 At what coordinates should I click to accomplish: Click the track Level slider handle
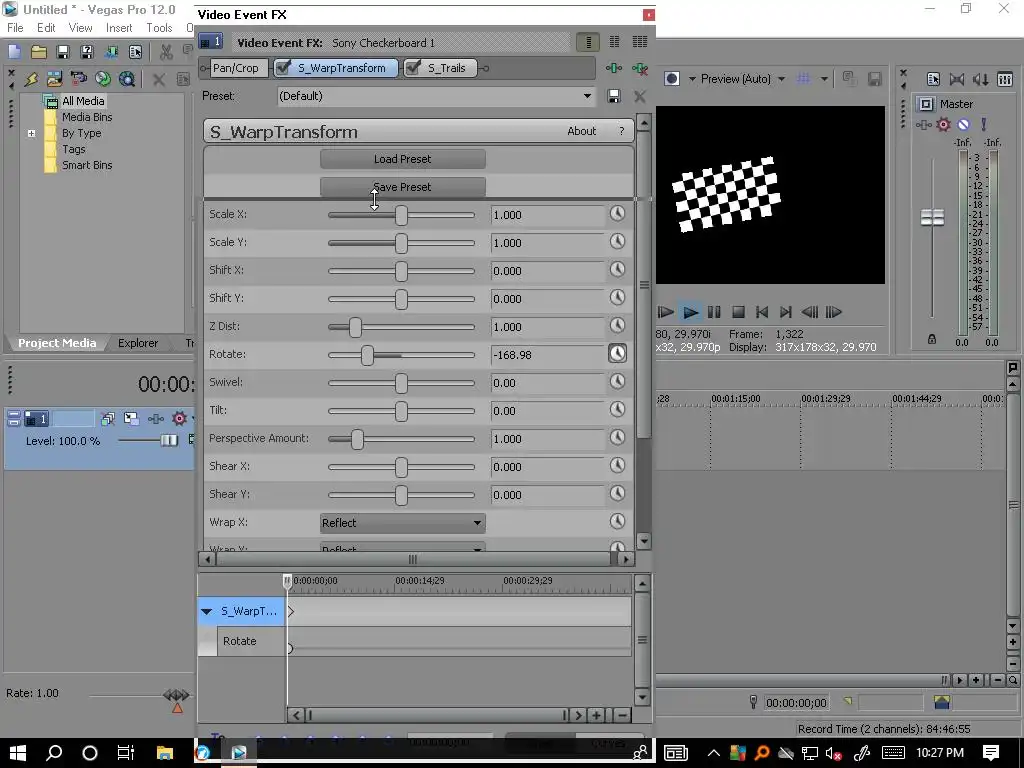169,440
